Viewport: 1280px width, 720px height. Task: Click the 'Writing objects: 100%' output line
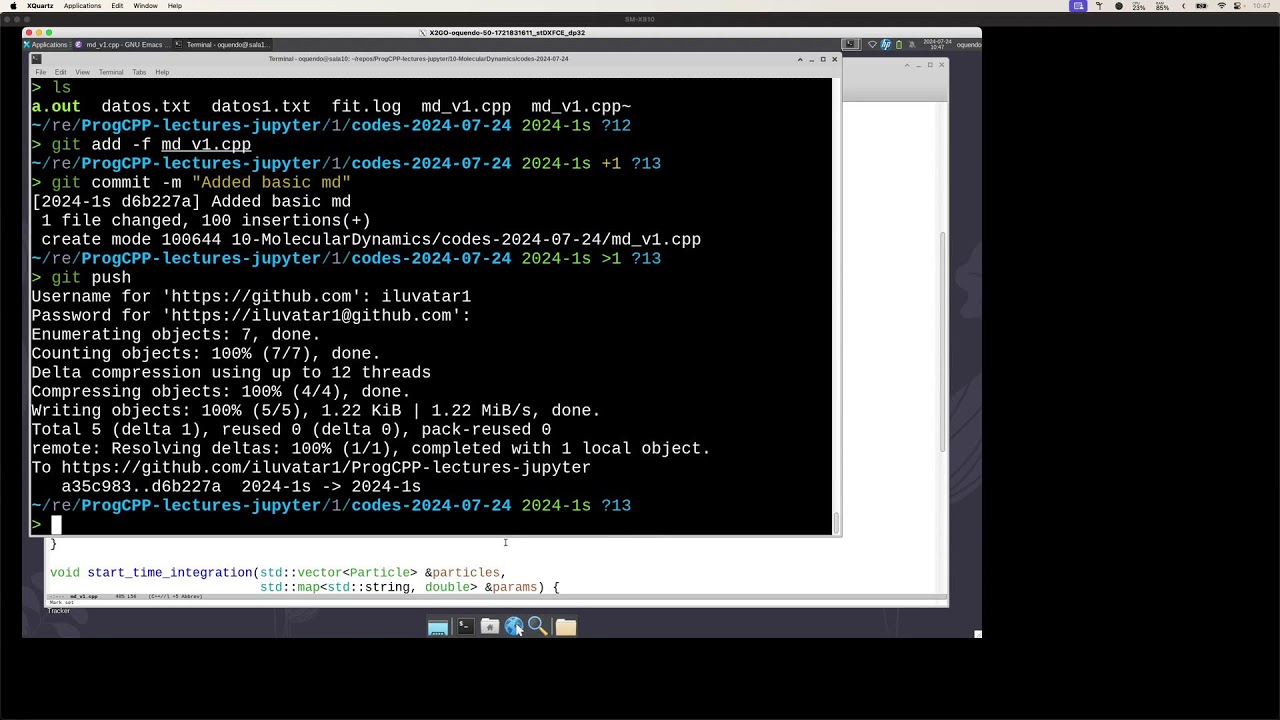316,411
